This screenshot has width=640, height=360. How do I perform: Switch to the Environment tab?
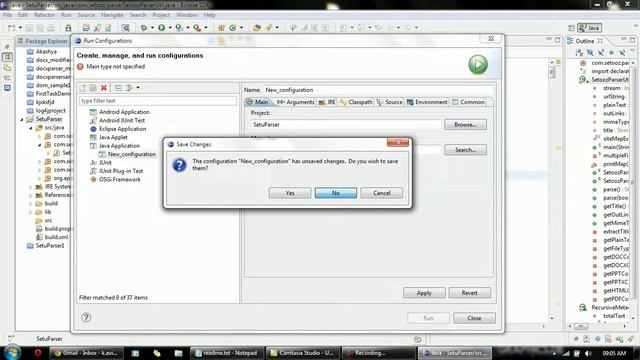click(427, 102)
